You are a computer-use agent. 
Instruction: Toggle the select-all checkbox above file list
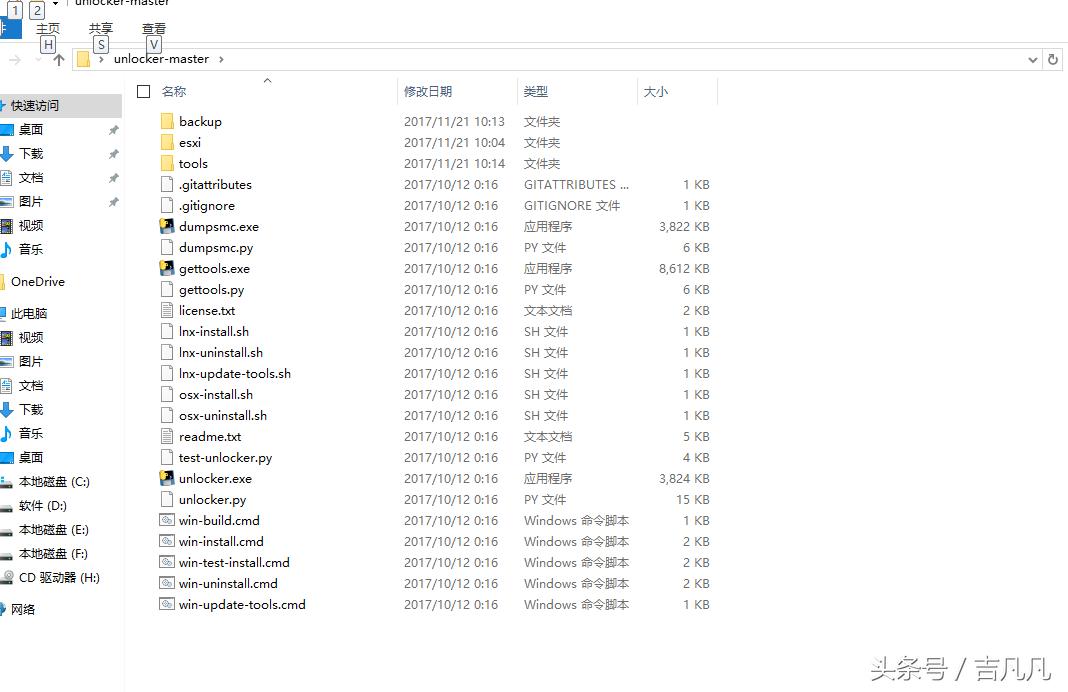pos(143,90)
